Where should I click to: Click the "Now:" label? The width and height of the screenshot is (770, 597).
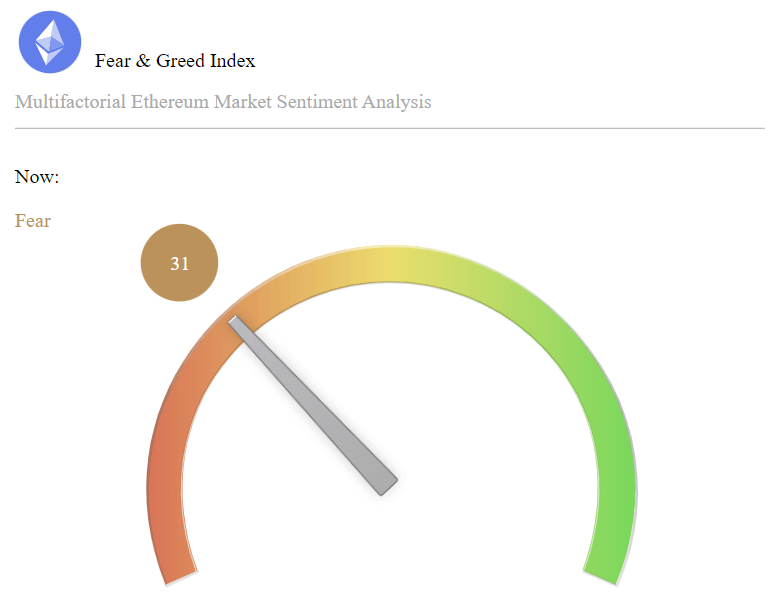coord(37,177)
